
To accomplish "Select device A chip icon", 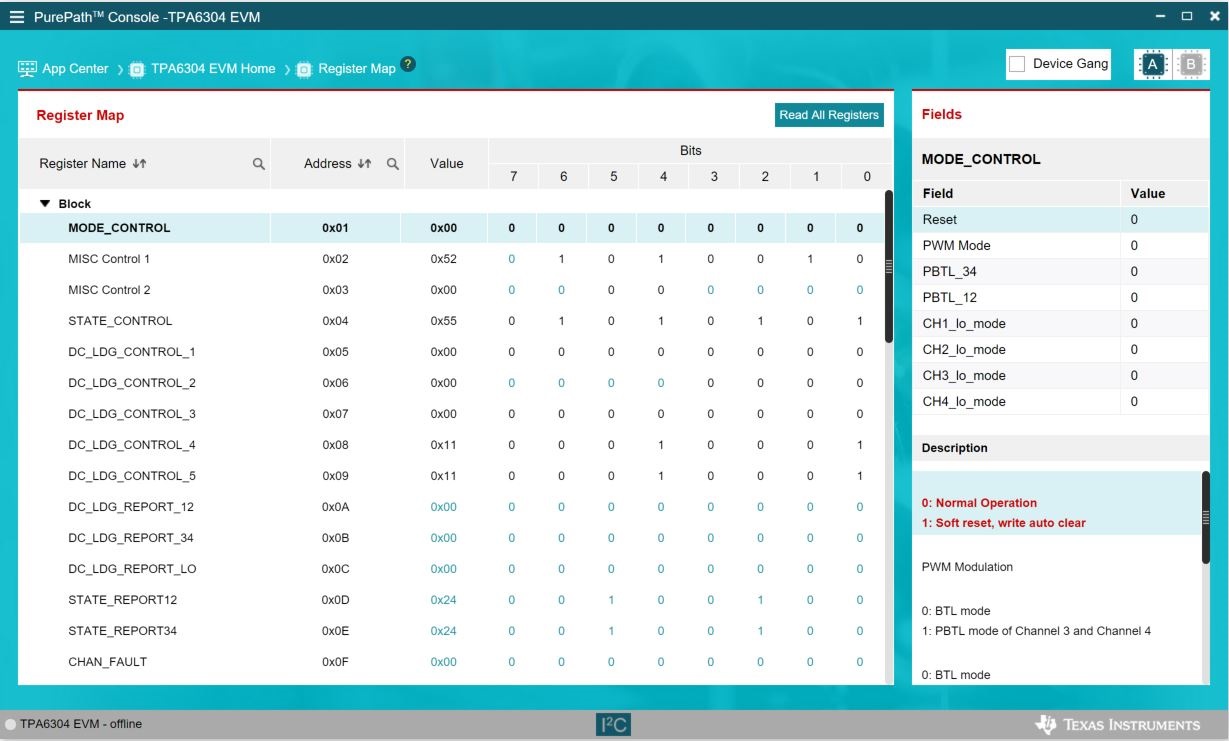I will pos(1152,65).
